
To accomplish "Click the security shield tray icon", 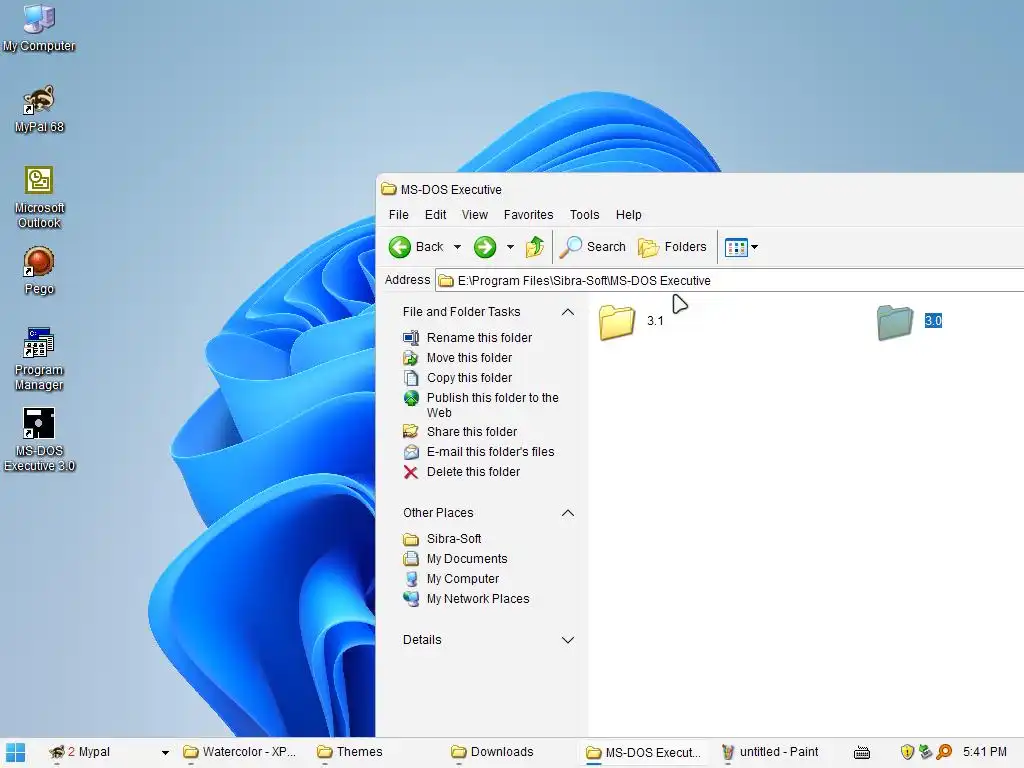I will (906, 752).
